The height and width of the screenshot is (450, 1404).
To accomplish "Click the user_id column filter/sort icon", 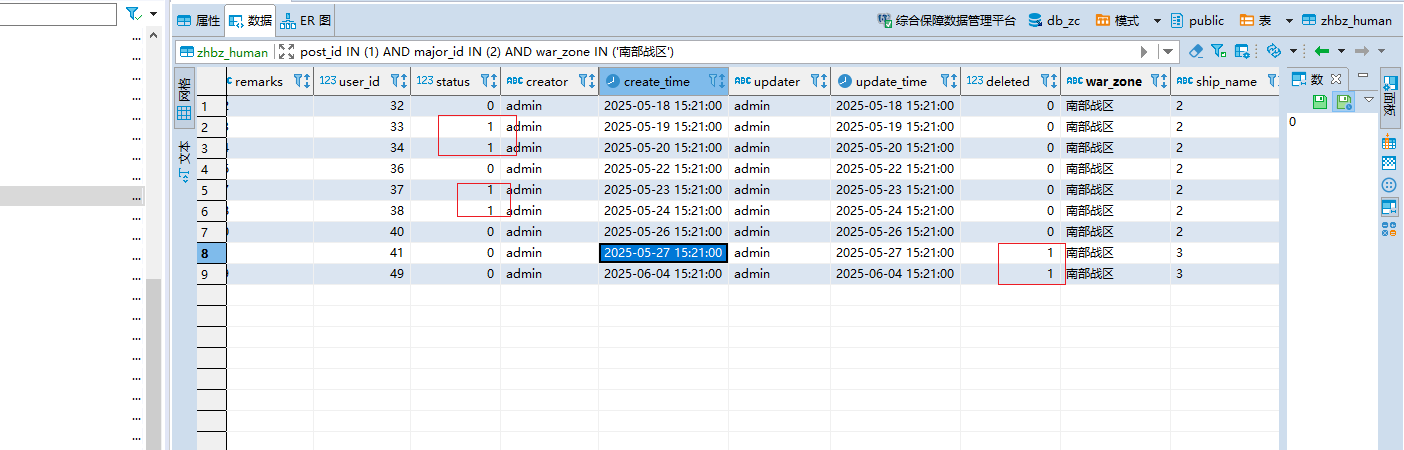I will (x=398, y=81).
